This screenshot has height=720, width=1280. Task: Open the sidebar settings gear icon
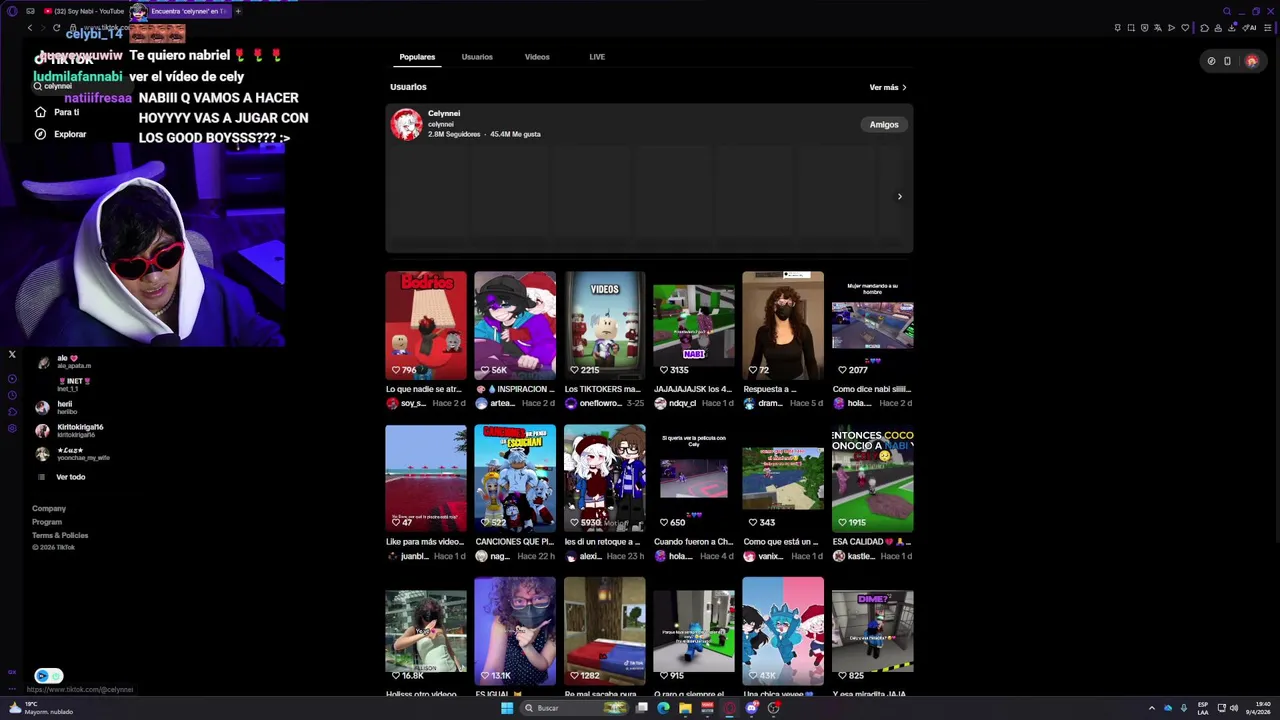(12, 428)
